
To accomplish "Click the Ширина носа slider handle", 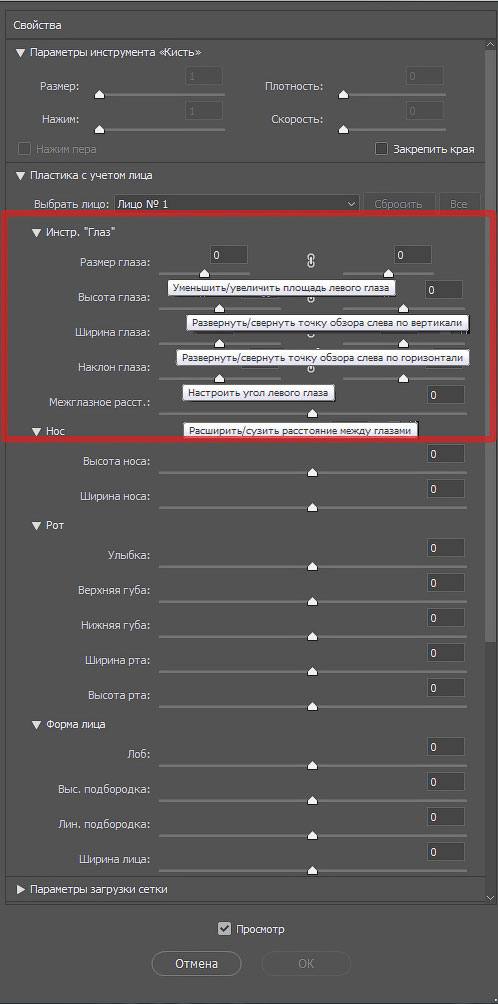I will tap(312, 507).
